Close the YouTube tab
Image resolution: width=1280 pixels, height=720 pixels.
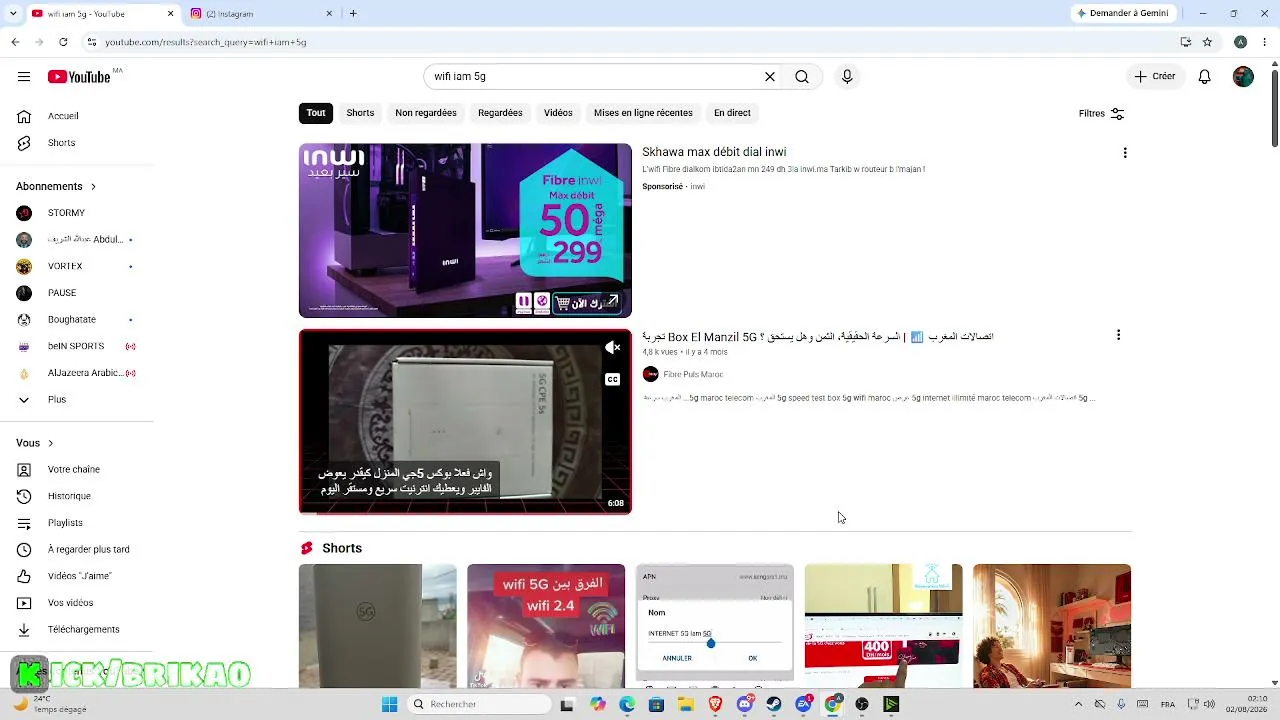tap(170, 14)
